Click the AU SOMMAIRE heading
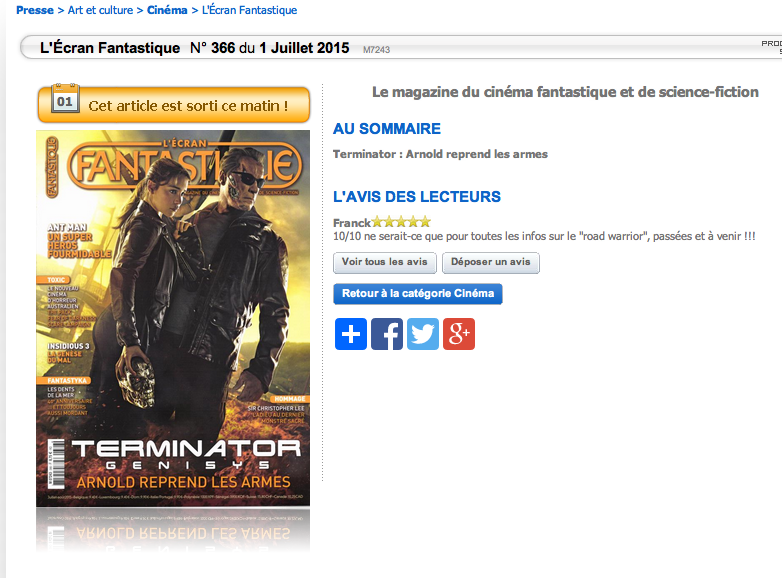The width and height of the screenshot is (782, 578). 387,129
